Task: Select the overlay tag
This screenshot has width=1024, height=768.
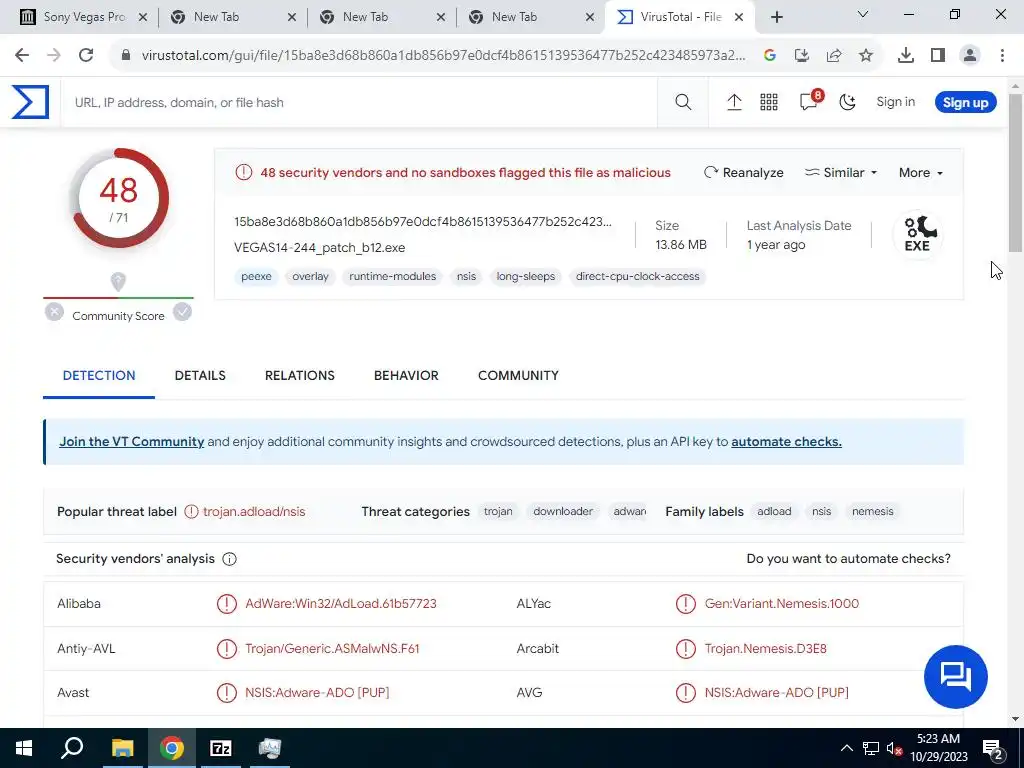Action: tap(310, 276)
